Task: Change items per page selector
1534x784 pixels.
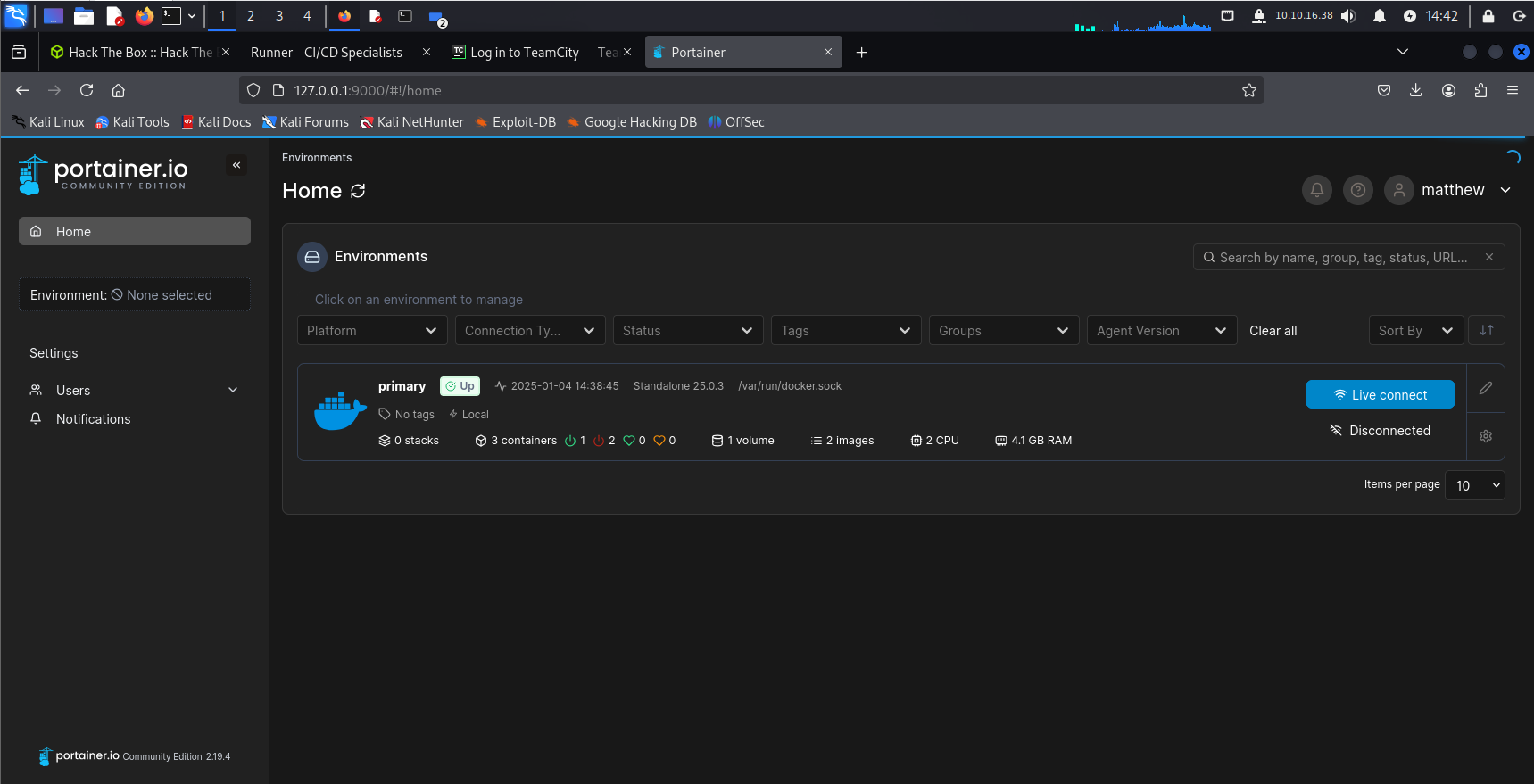Action: tap(1474, 485)
